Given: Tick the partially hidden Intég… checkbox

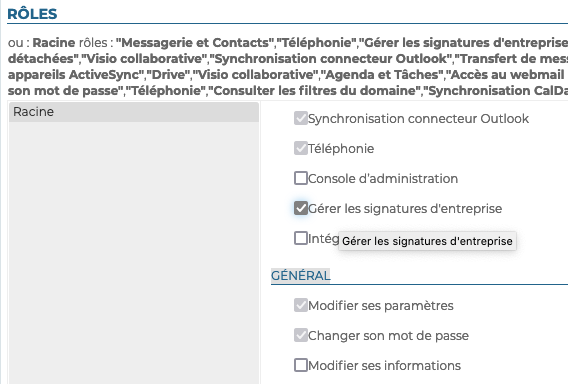Looking at the screenshot, I should pyautogui.click(x=301, y=238).
